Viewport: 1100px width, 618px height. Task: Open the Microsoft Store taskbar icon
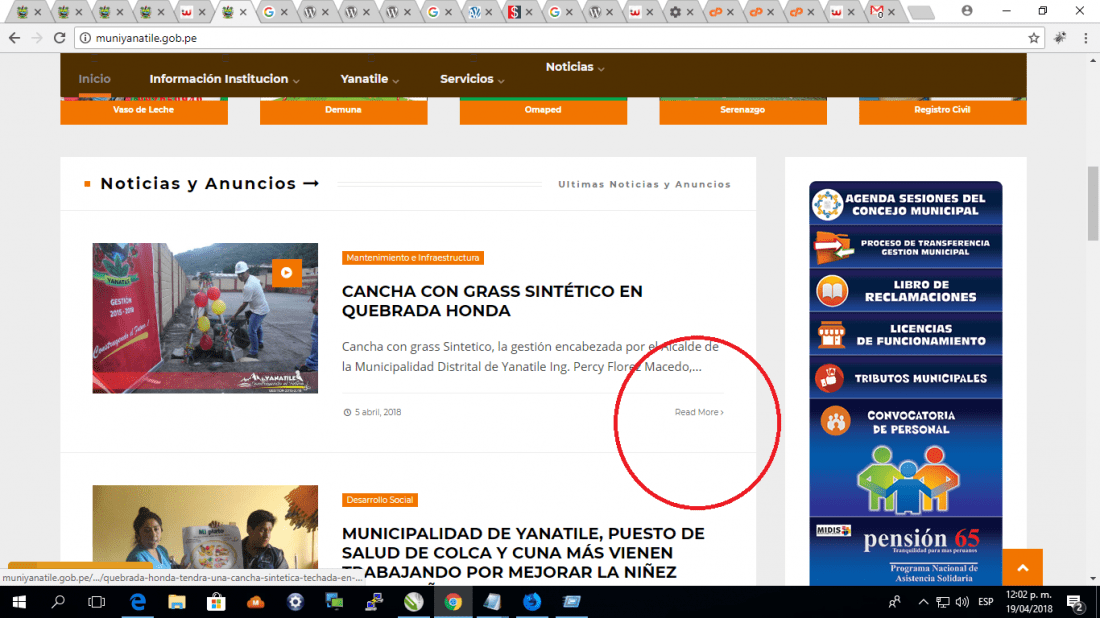tap(216, 602)
